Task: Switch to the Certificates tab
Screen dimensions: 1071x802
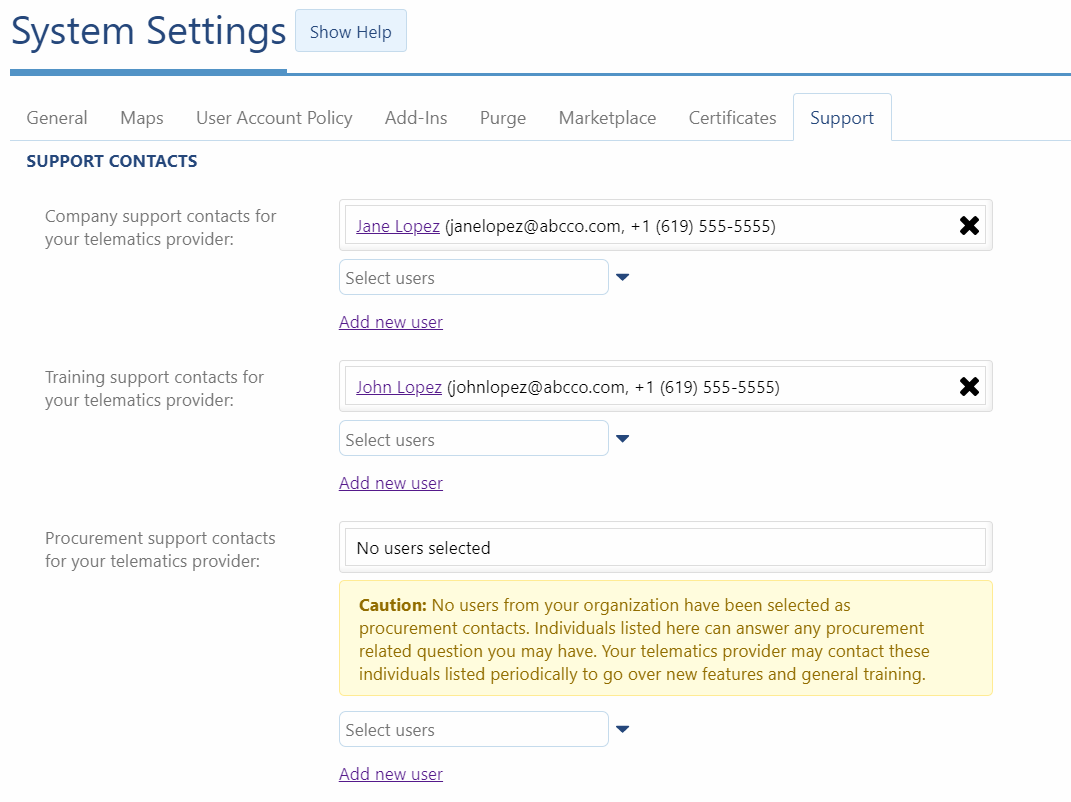Action: click(x=732, y=118)
